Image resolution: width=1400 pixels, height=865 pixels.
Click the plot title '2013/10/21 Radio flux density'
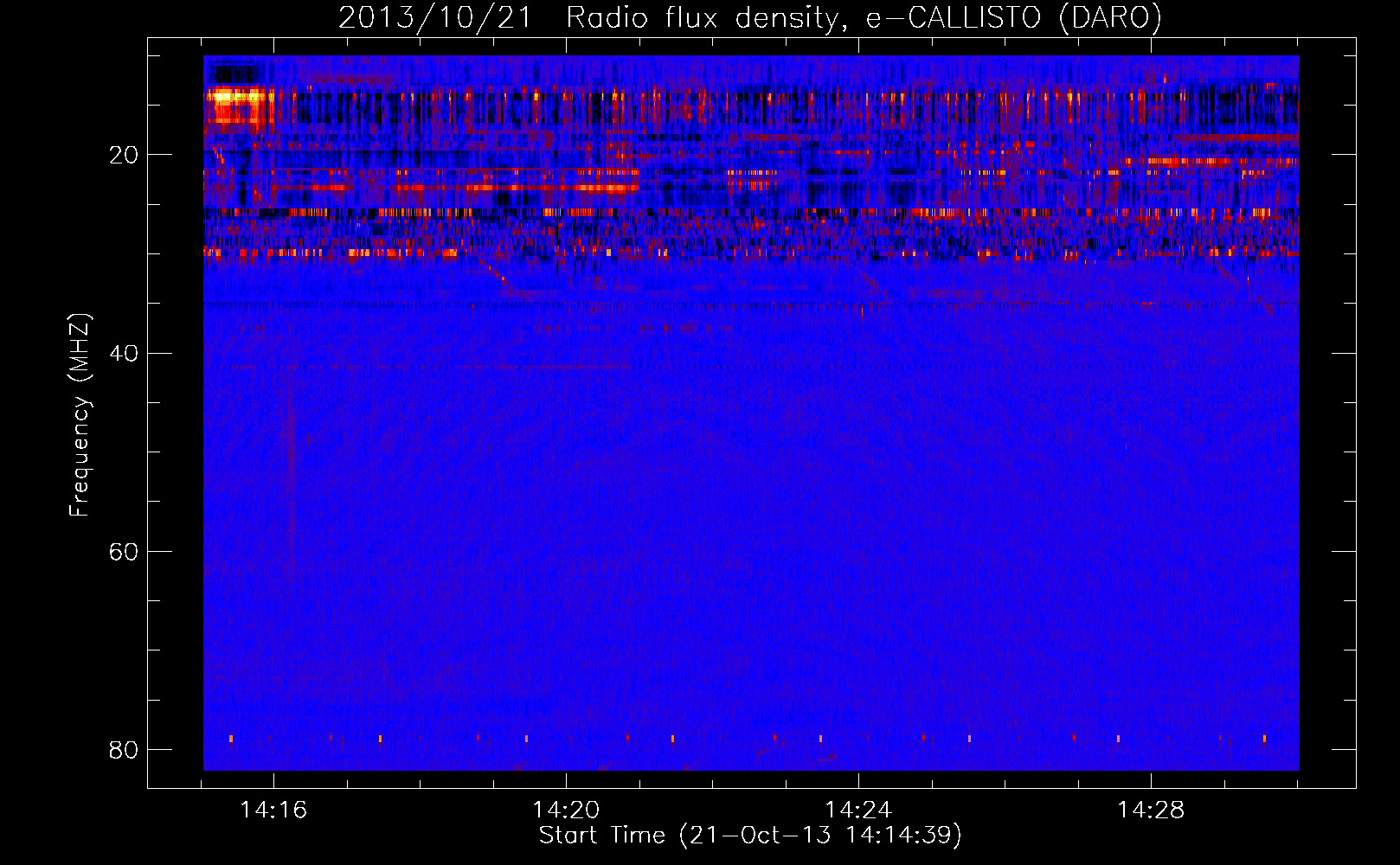click(749, 17)
